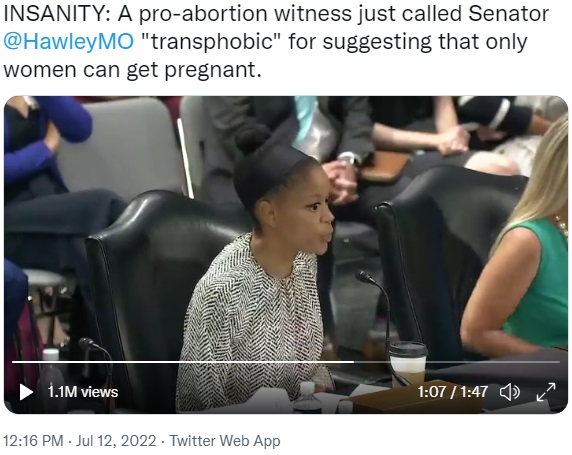Click the Twitter Web App source link

click(x=225, y=441)
